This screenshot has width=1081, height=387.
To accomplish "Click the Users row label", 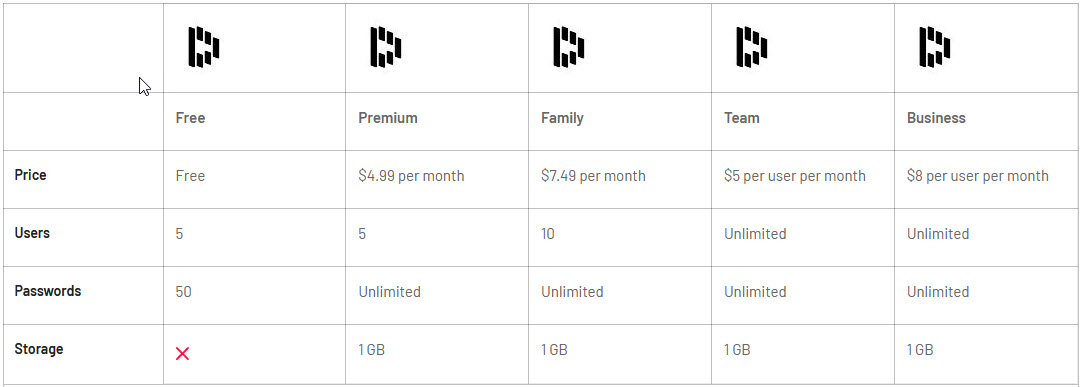I will [32, 232].
